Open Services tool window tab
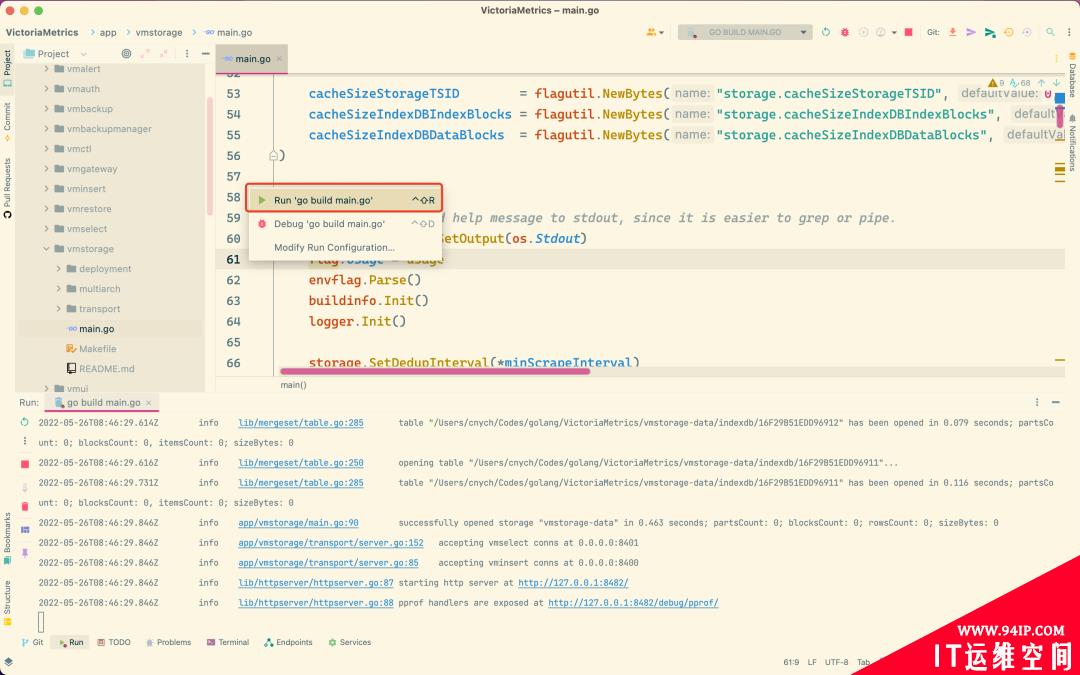 [350, 642]
